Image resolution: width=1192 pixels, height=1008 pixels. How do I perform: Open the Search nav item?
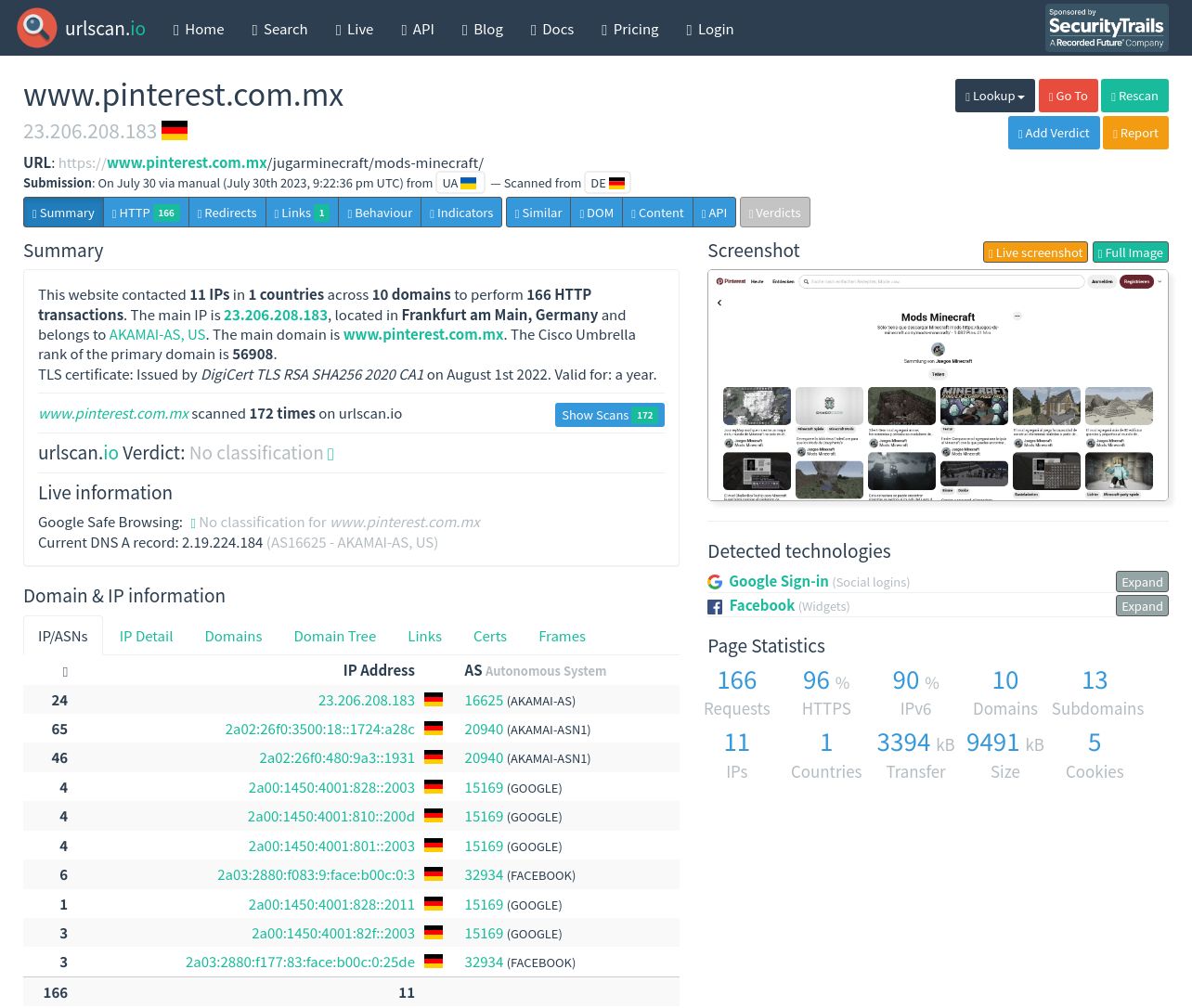tap(279, 29)
